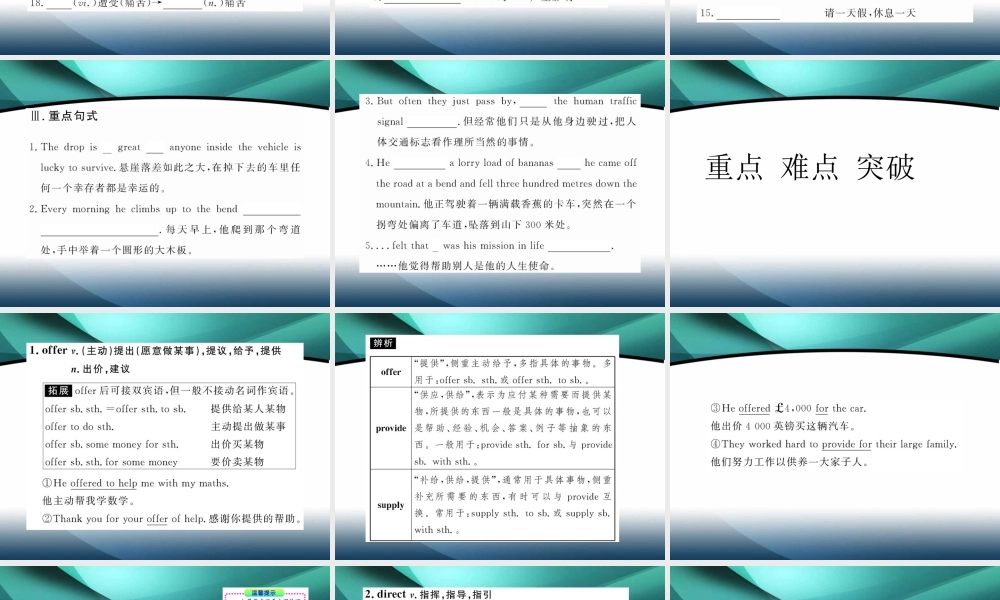Click translation '他出价 4 000 英镑买这辆汽车。'
Screen dimensions: 1000x600
click(x=784, y=427)
